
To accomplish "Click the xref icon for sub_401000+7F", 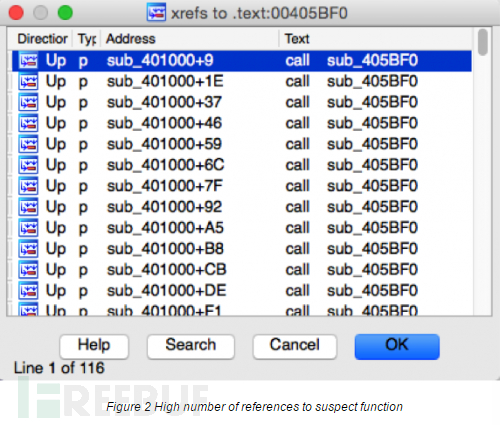I will 28,186.
